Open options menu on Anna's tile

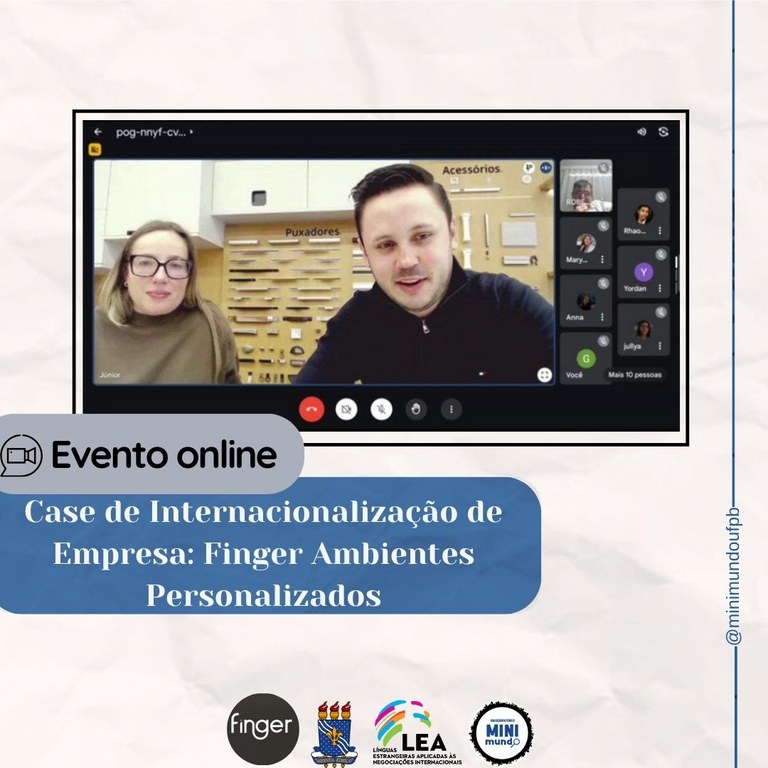(x=602, y=316)
